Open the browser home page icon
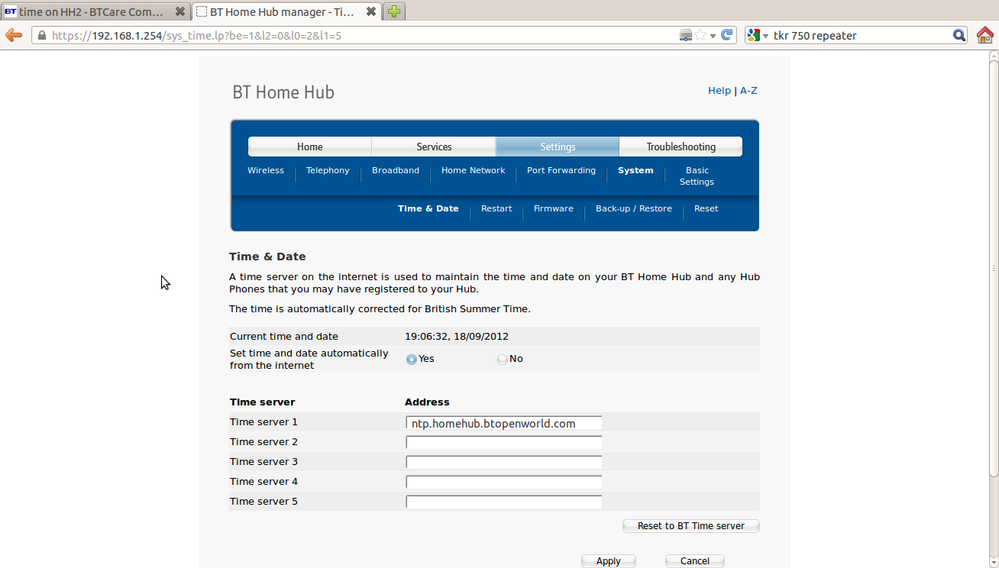 (x=985, y=35)
